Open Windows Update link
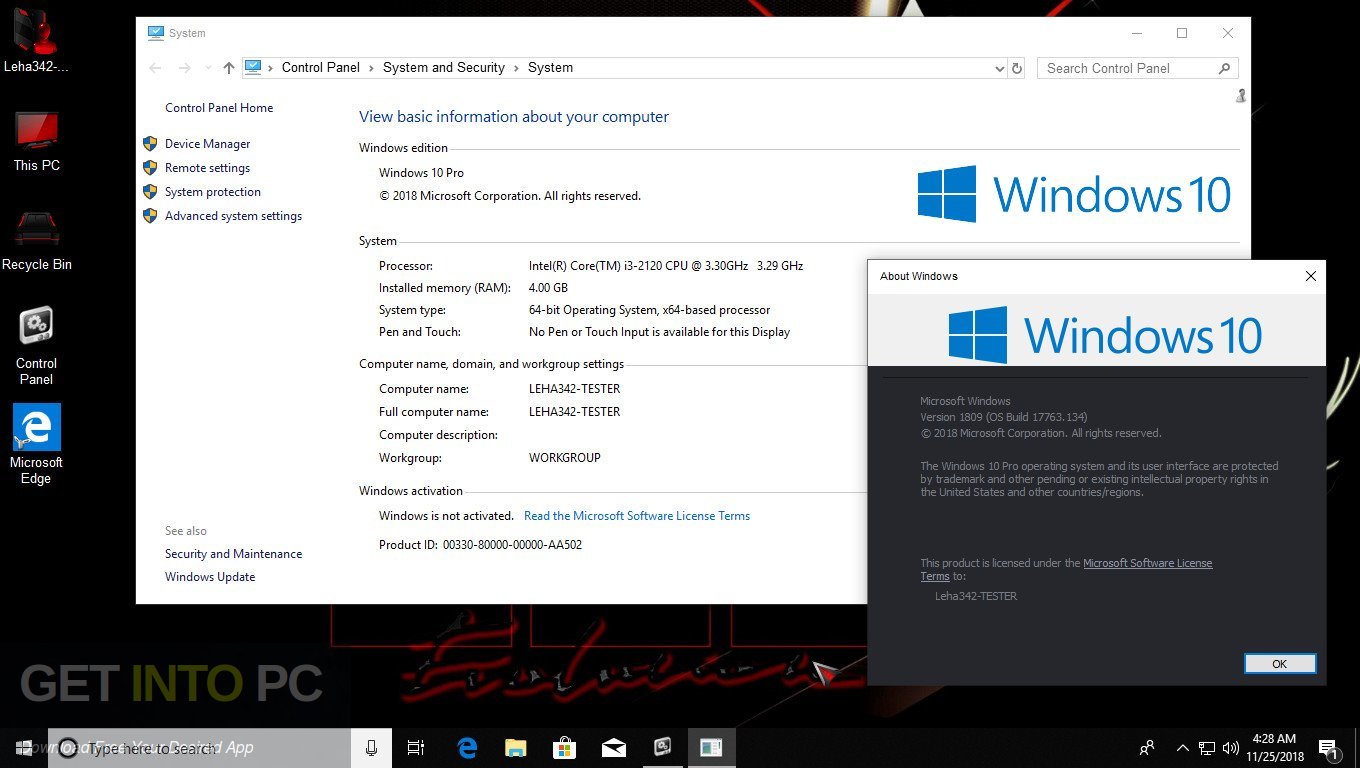 tap(210, 577)
